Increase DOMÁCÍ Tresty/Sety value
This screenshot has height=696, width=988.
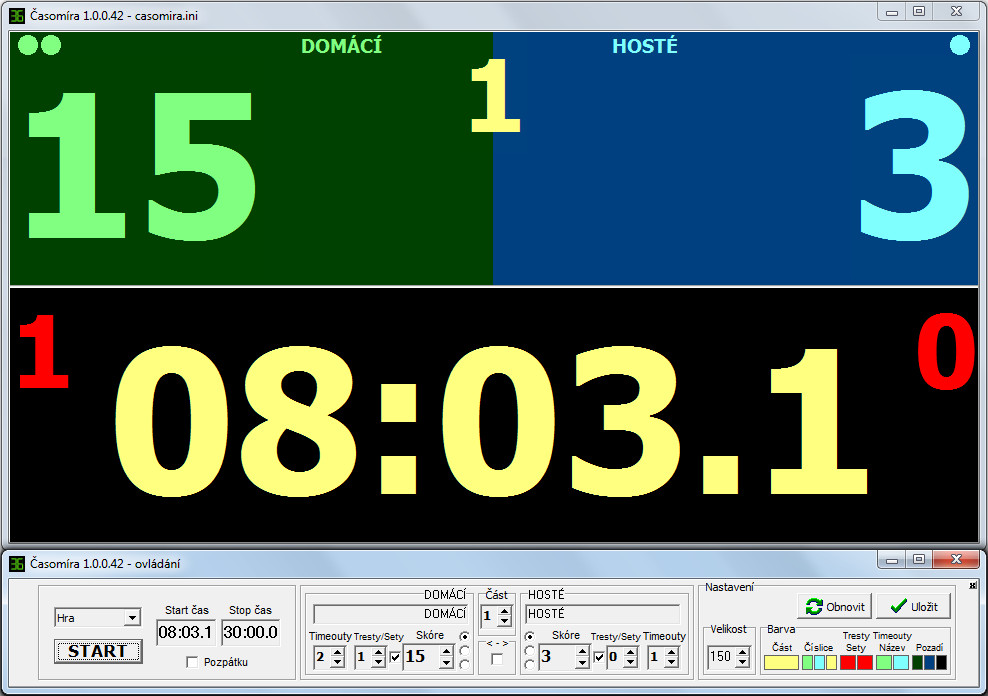tap(379, 653)
